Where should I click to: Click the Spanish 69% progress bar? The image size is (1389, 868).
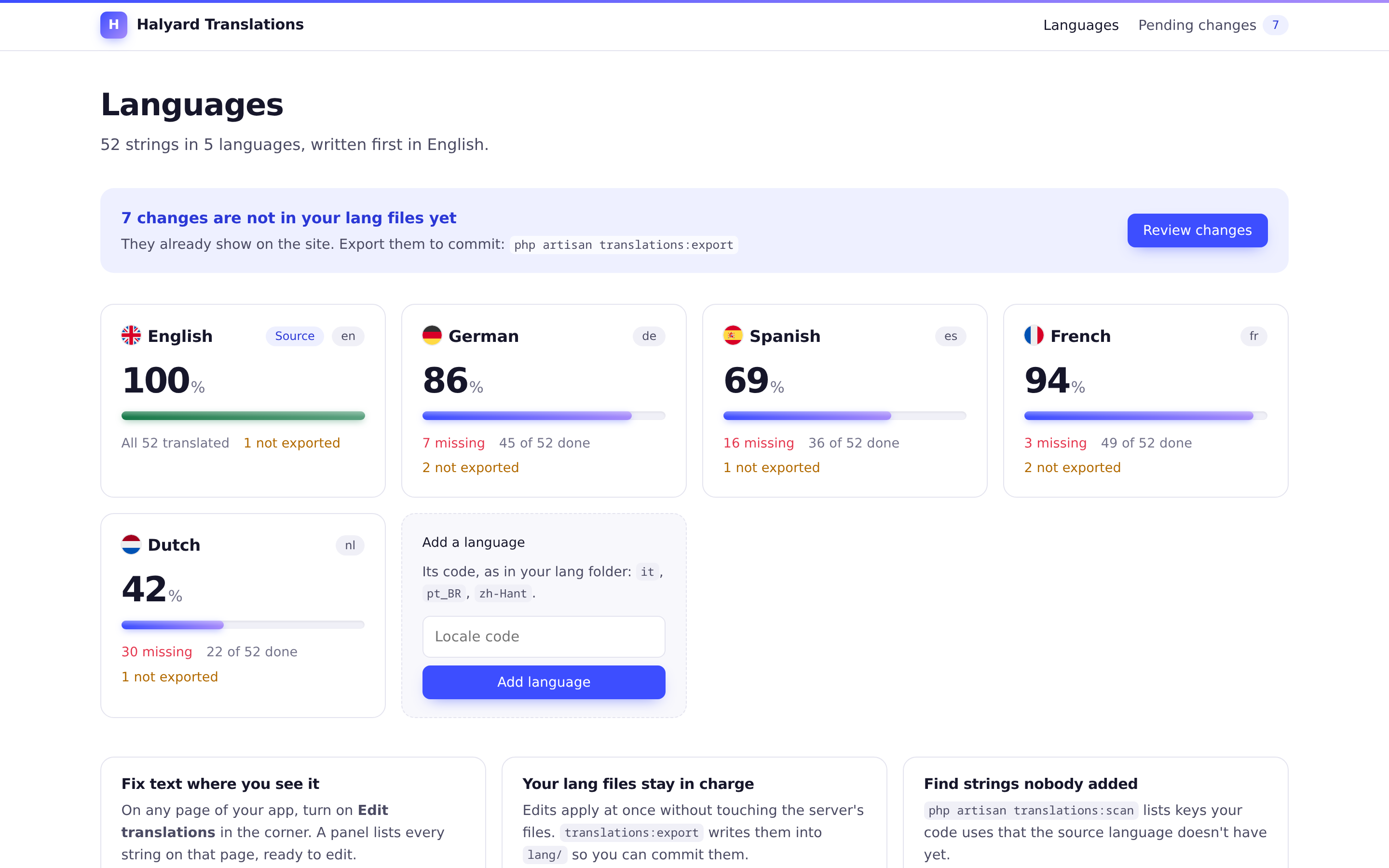(844, 416)
